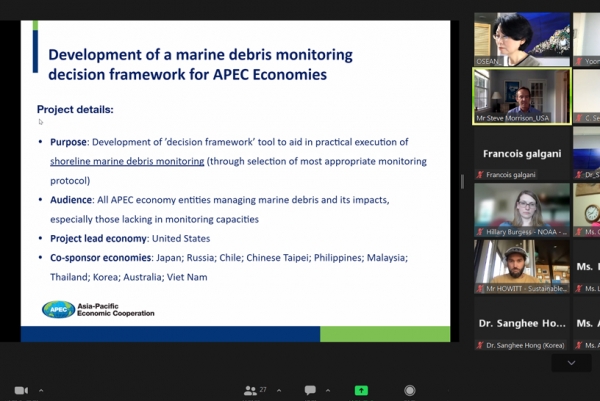Click the bold 'Purpose' label

[x=68, y=142]
